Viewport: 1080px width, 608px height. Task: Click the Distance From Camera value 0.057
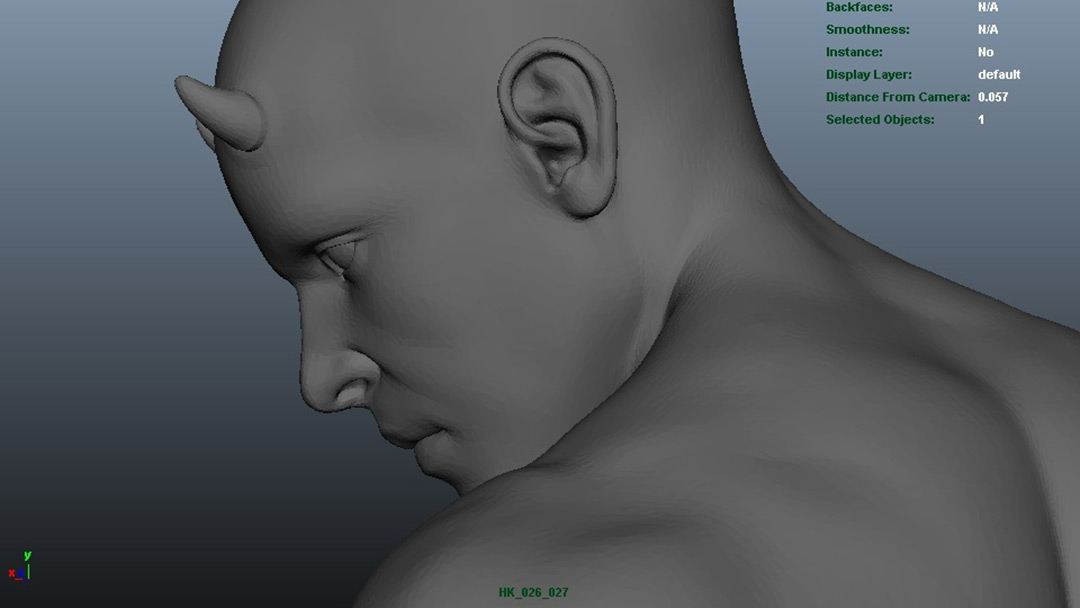point(992,97)
